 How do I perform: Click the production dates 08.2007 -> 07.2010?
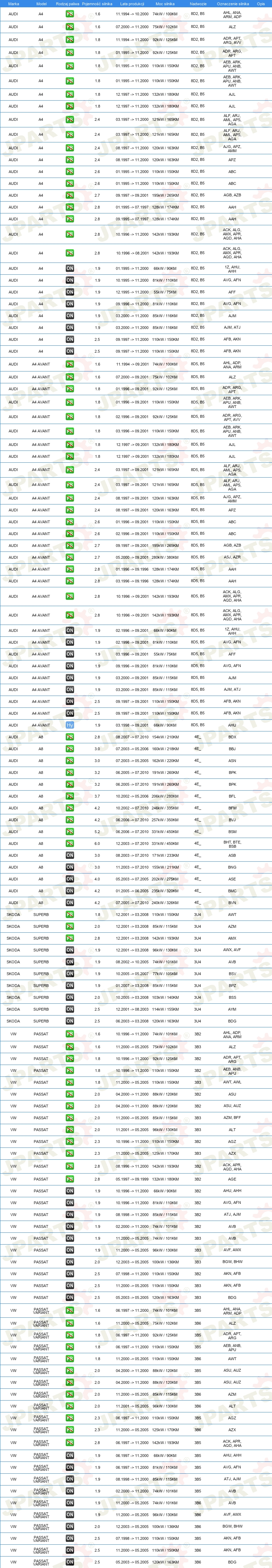[x=132, y=737]
